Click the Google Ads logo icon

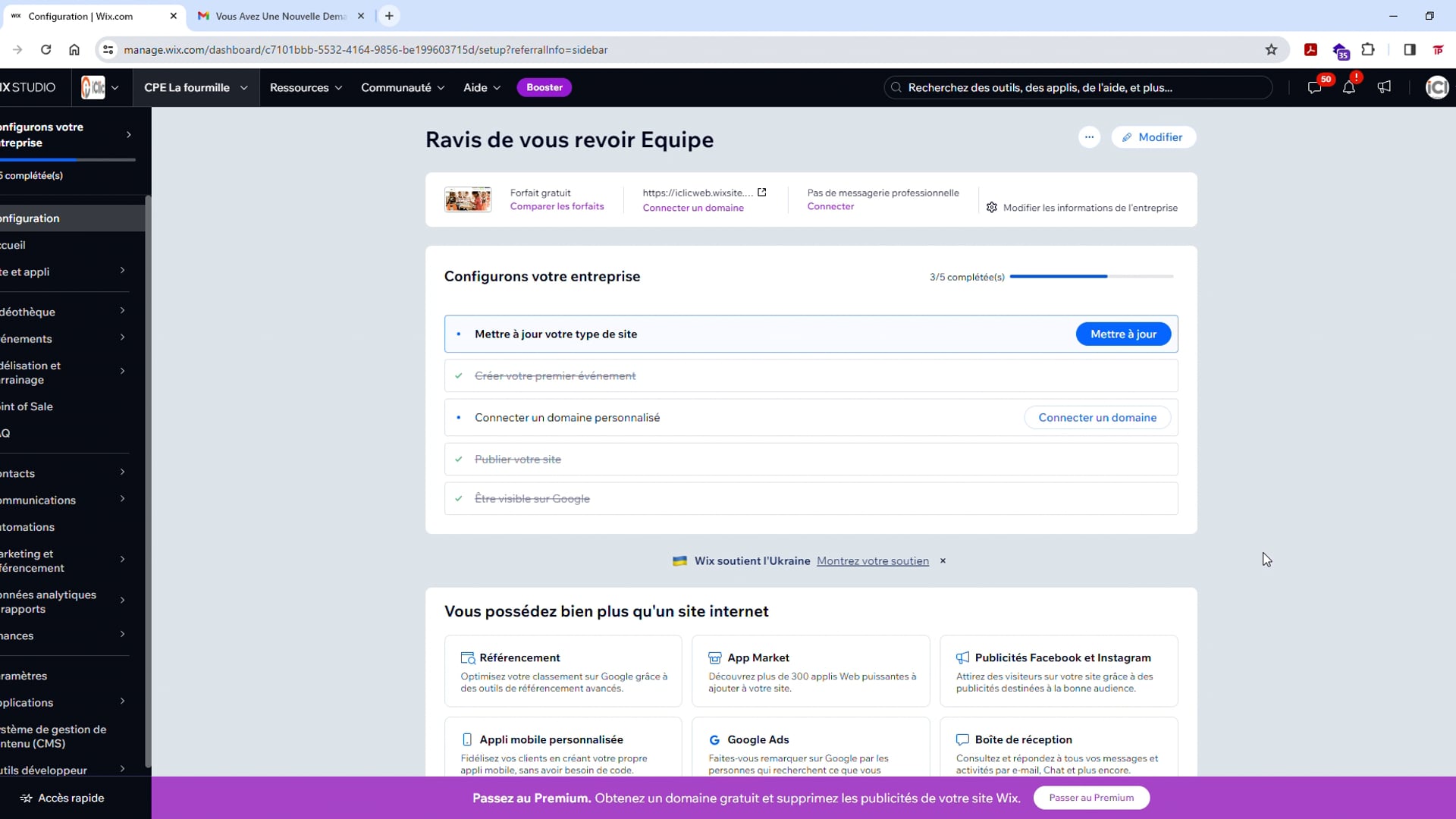714,740
